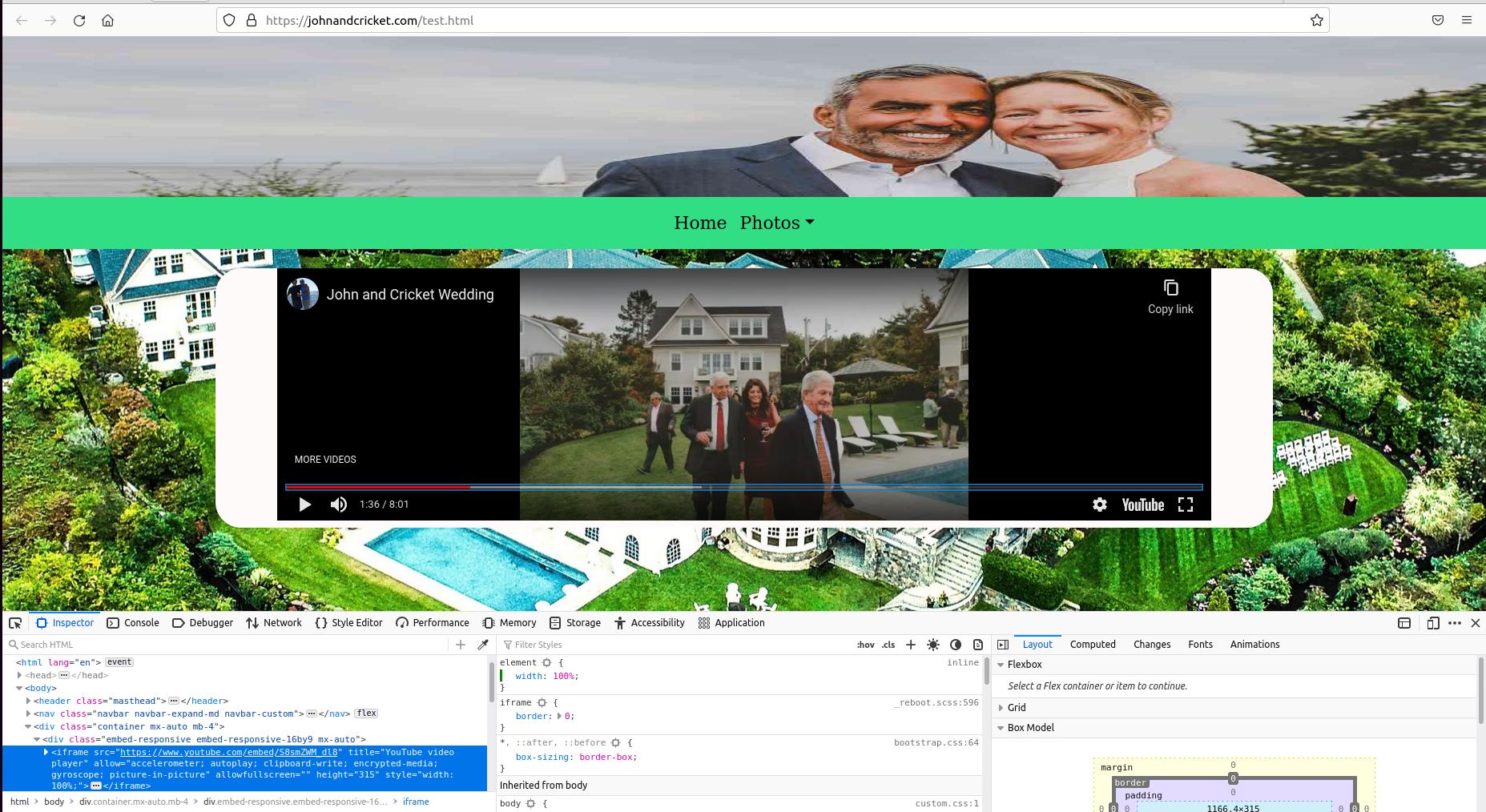Click the YouTube logo in the player
Viewport: 1486px width, 812px height.
[x=1143, y=504]
